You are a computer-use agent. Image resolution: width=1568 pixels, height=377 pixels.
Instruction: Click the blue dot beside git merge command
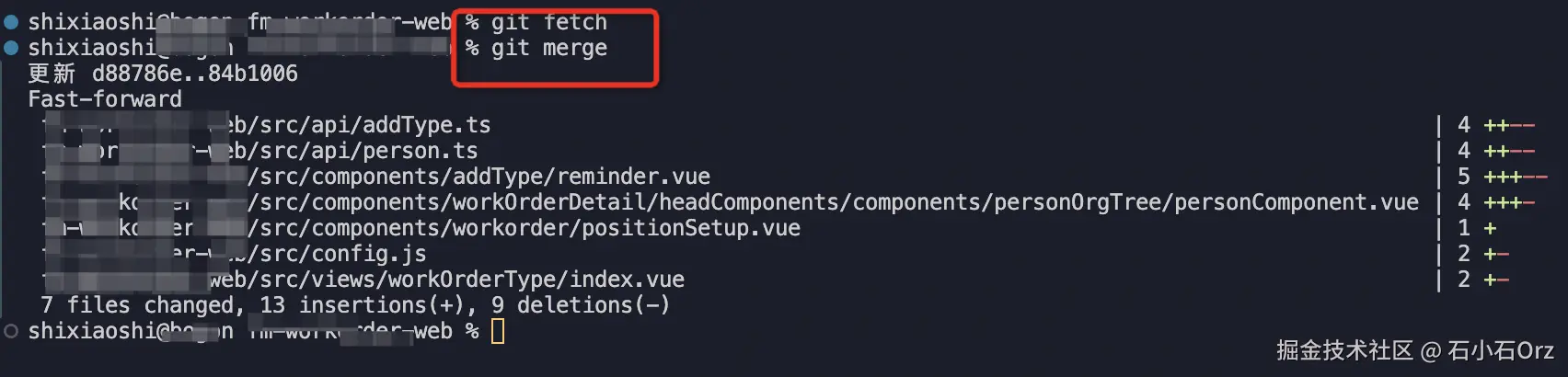pos(11,48)
